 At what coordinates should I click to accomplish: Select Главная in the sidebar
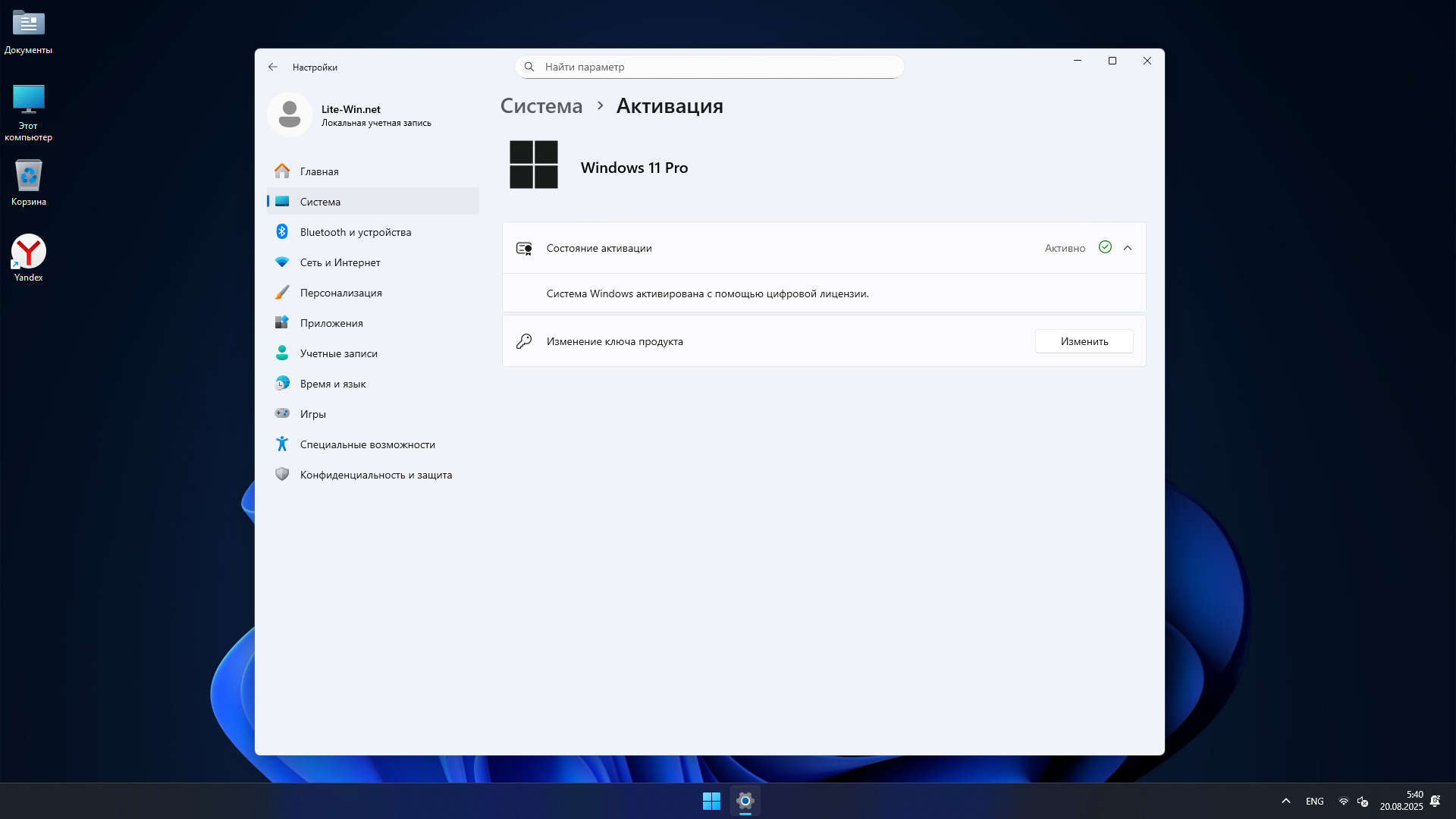(319, 171)
